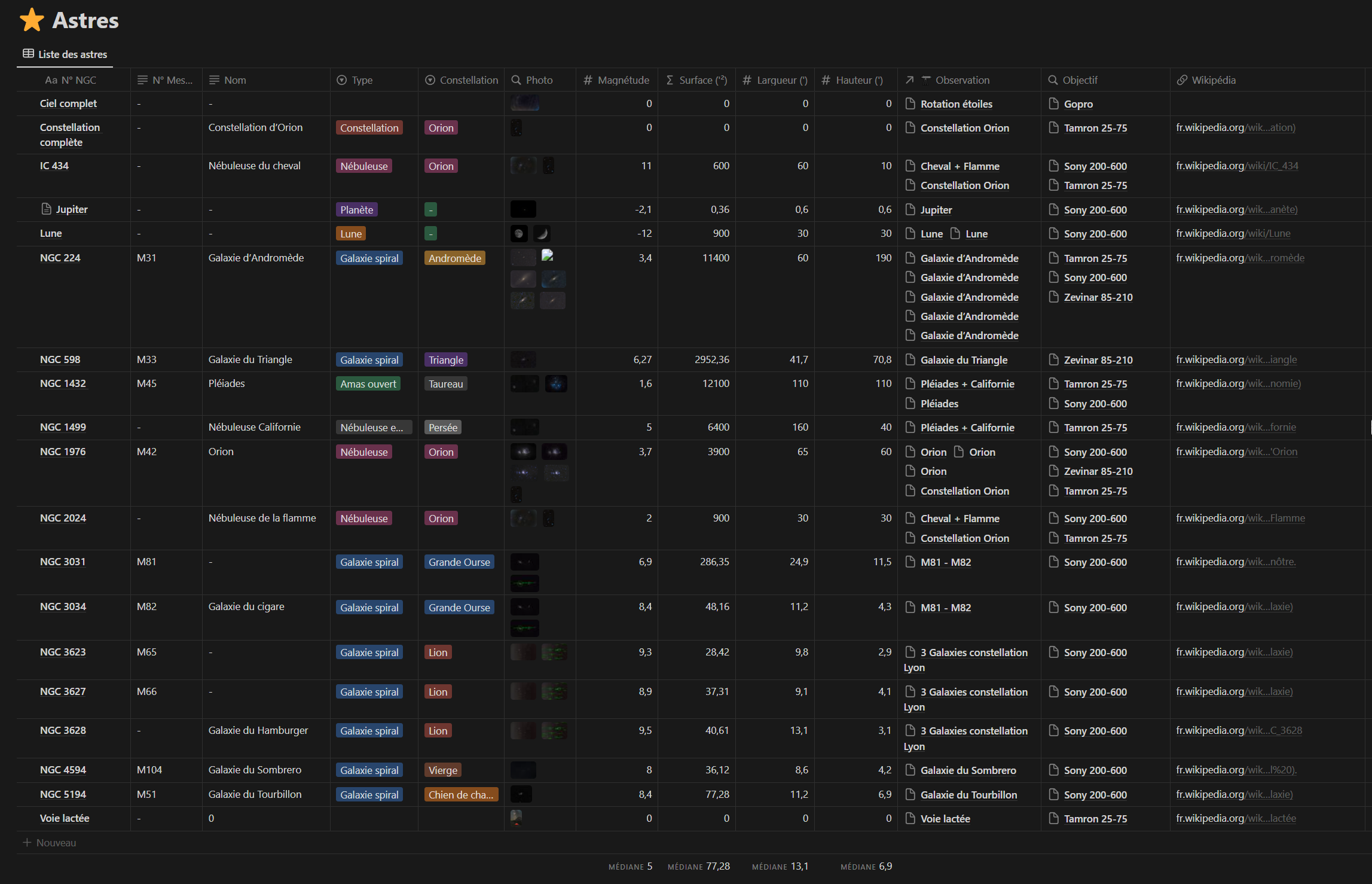Open the Jupiter page document icon
This screenshot has height=884, width=1372.
[x=46, y=209]
